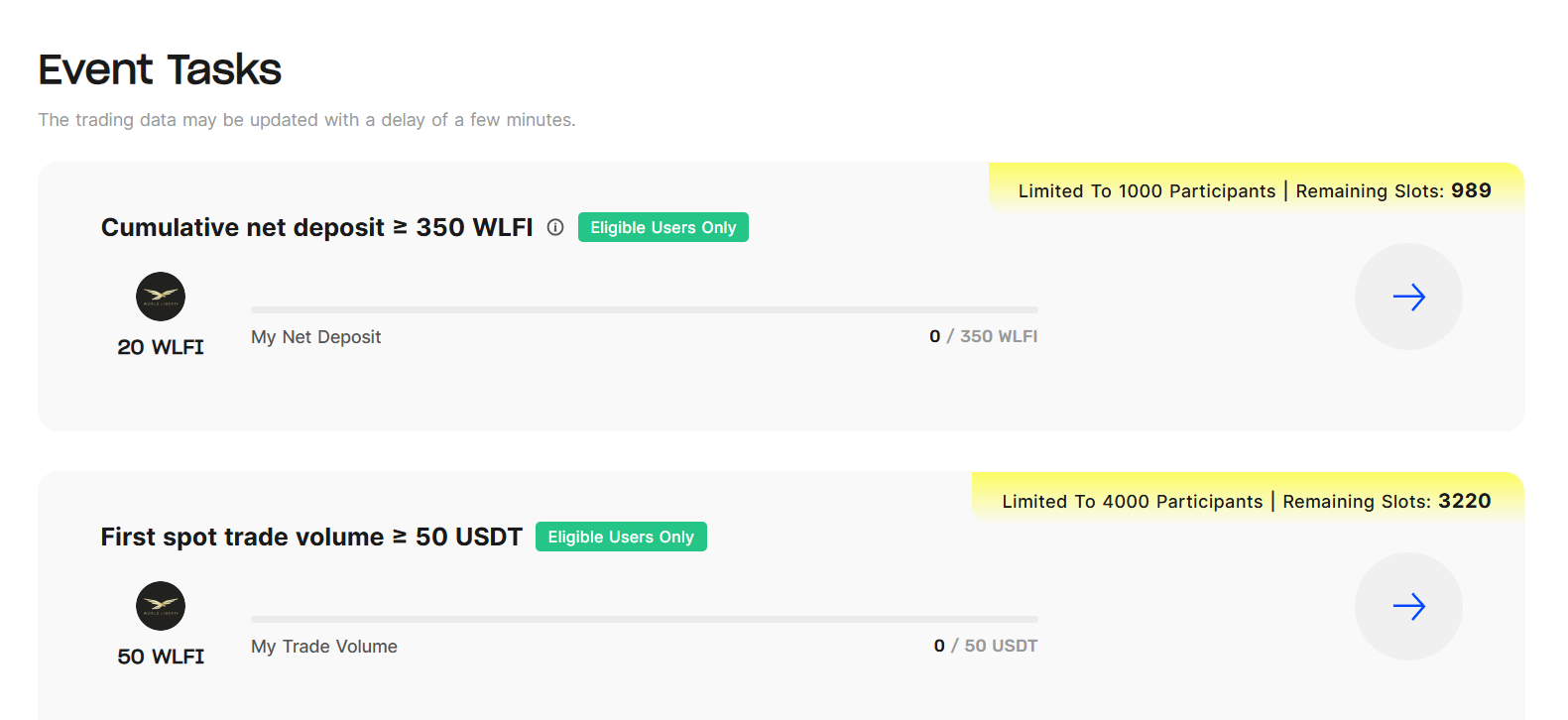Click the My Net Deposit label

pos(315,337)
